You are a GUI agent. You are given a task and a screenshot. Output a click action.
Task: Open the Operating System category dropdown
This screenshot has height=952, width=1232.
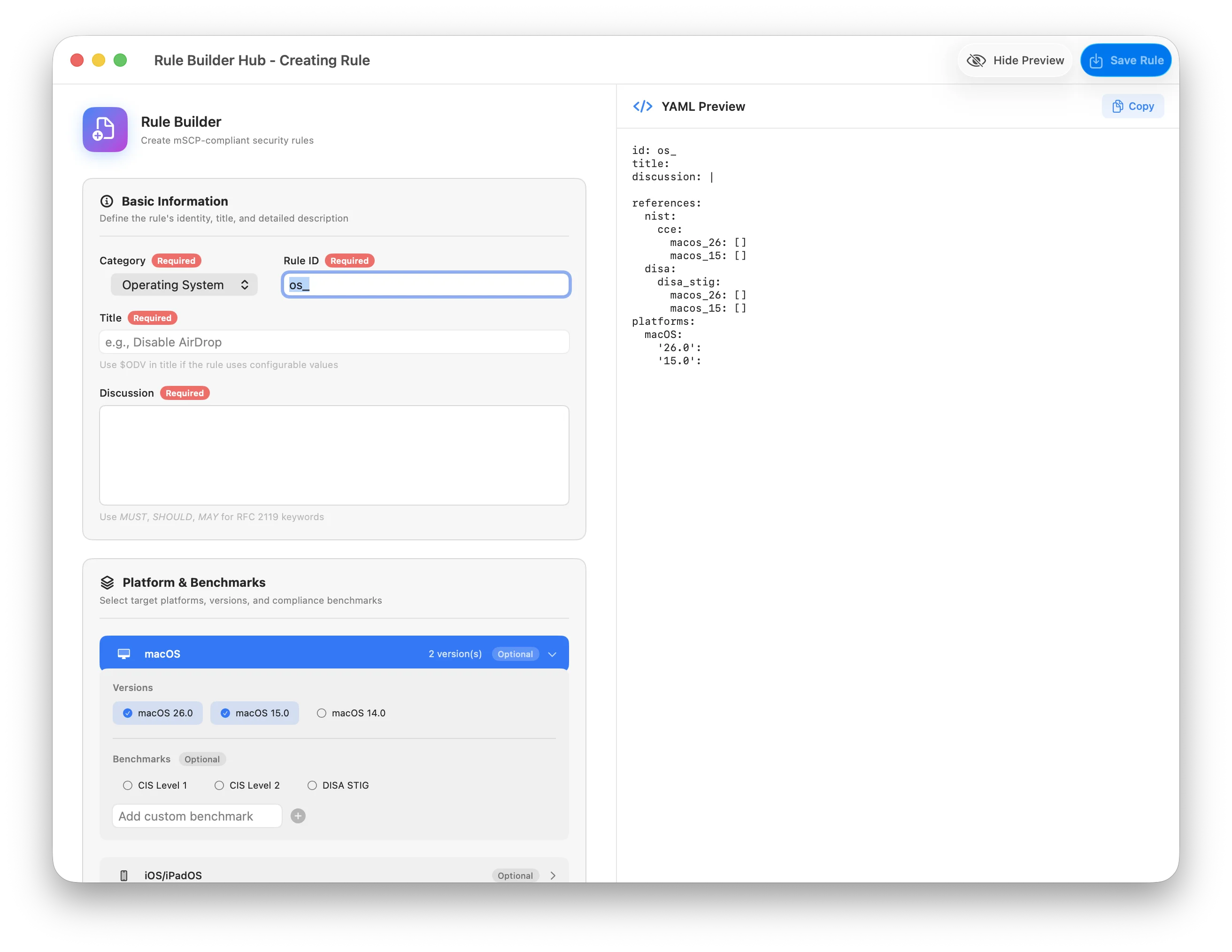[184, 285]
